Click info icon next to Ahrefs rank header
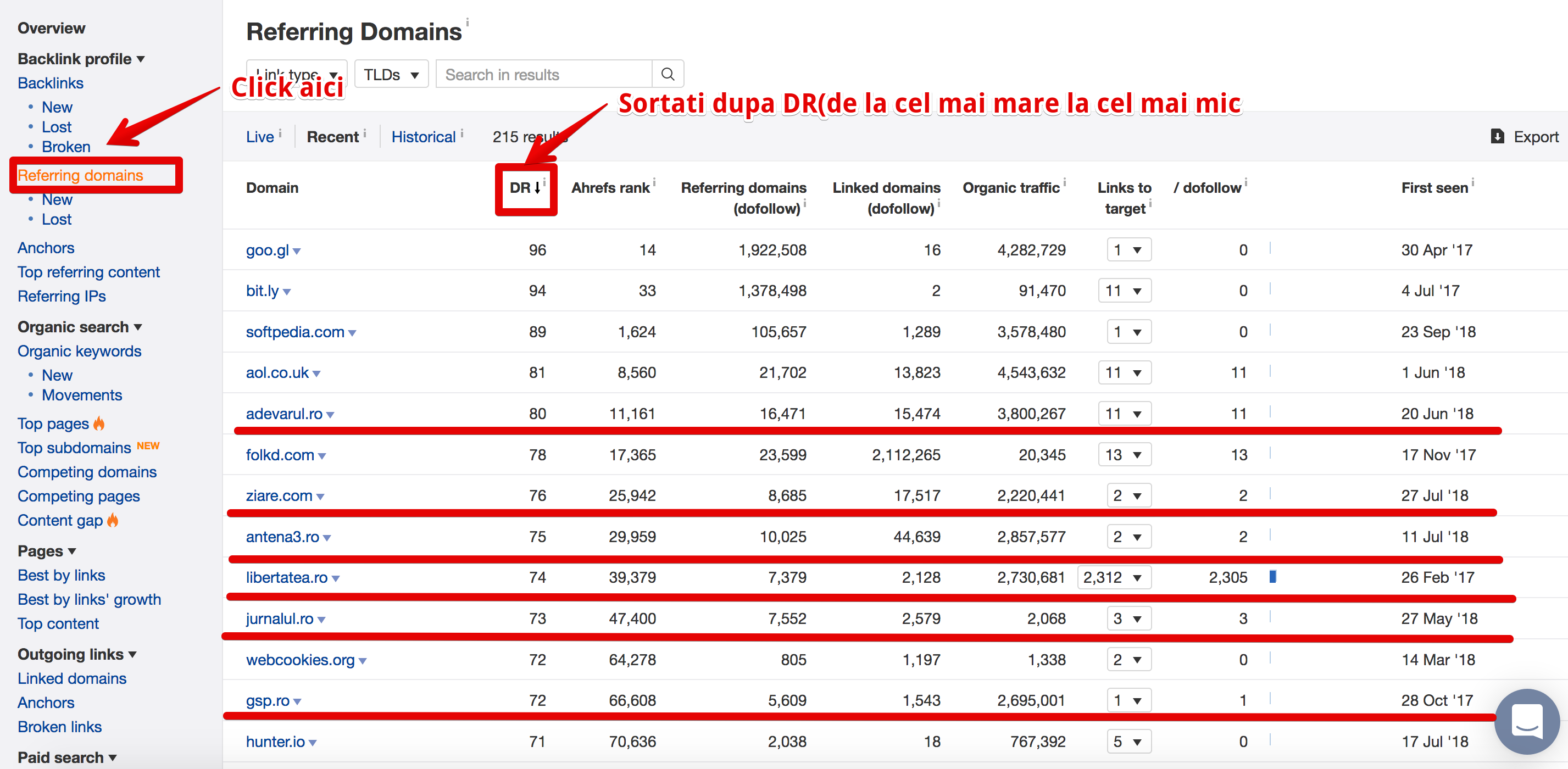The image size is (1568, 769). click(x=654, y=182)
